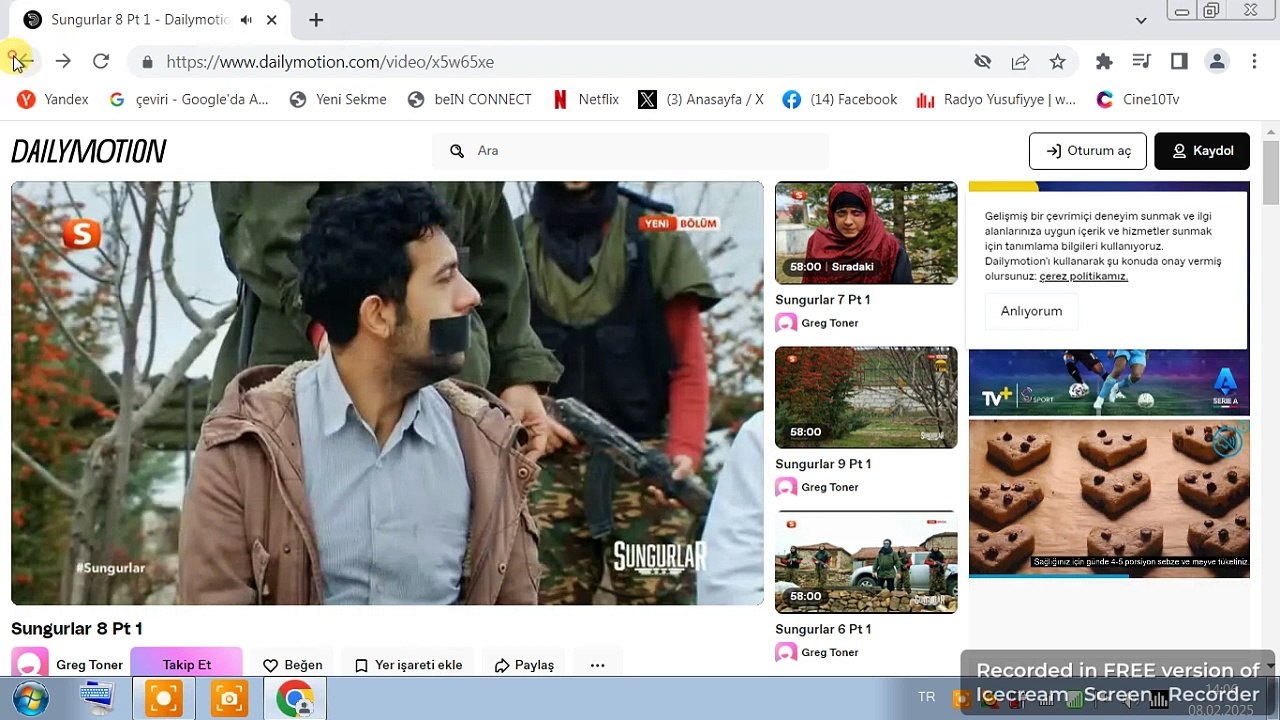1280x720 pixels.
Task: Open the Yandex bookmark
Action: click(53, 99)
